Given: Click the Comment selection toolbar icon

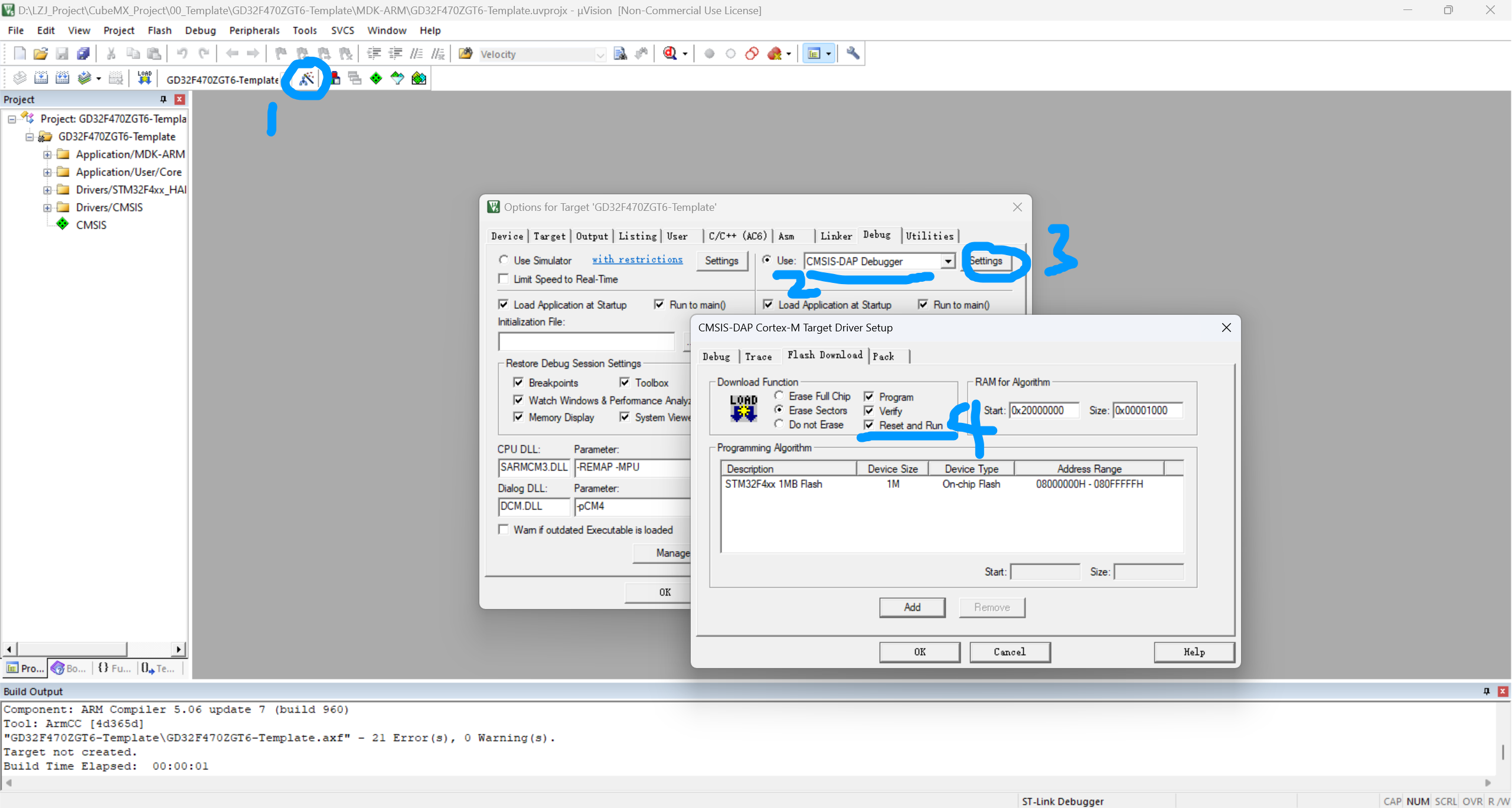Looking at the screenshot, I should click(416, 54).
